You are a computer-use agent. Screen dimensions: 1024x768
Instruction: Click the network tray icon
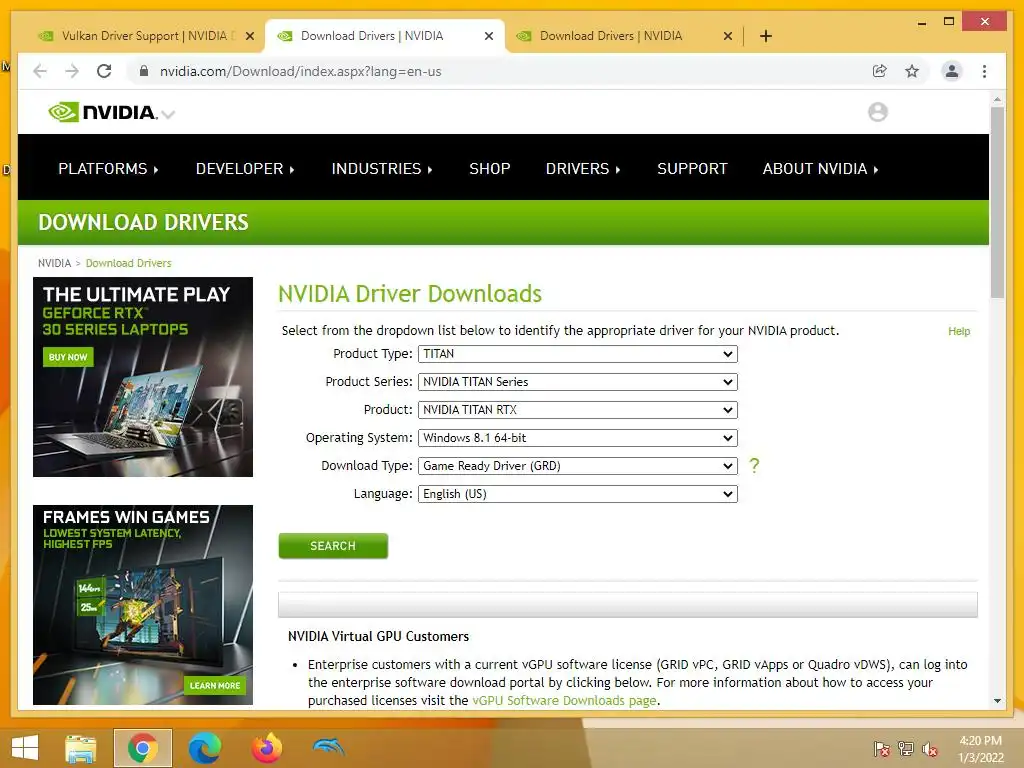pos(905,749)
